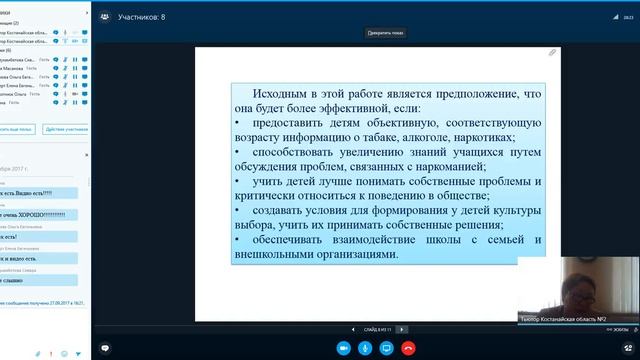Toggle paused video icon in Ольга Евге... row

click(75, 77)
